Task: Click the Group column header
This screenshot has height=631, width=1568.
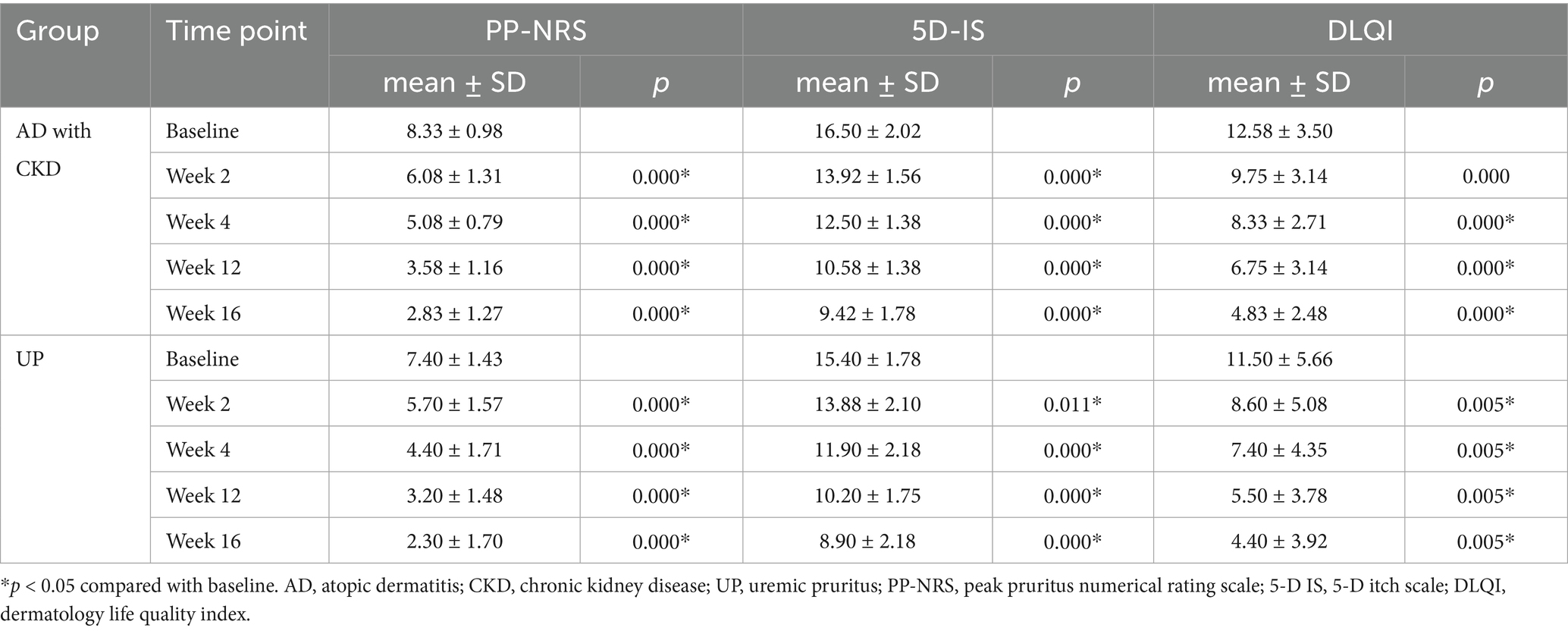Action: pyautogui.click(x=58, y=32)
